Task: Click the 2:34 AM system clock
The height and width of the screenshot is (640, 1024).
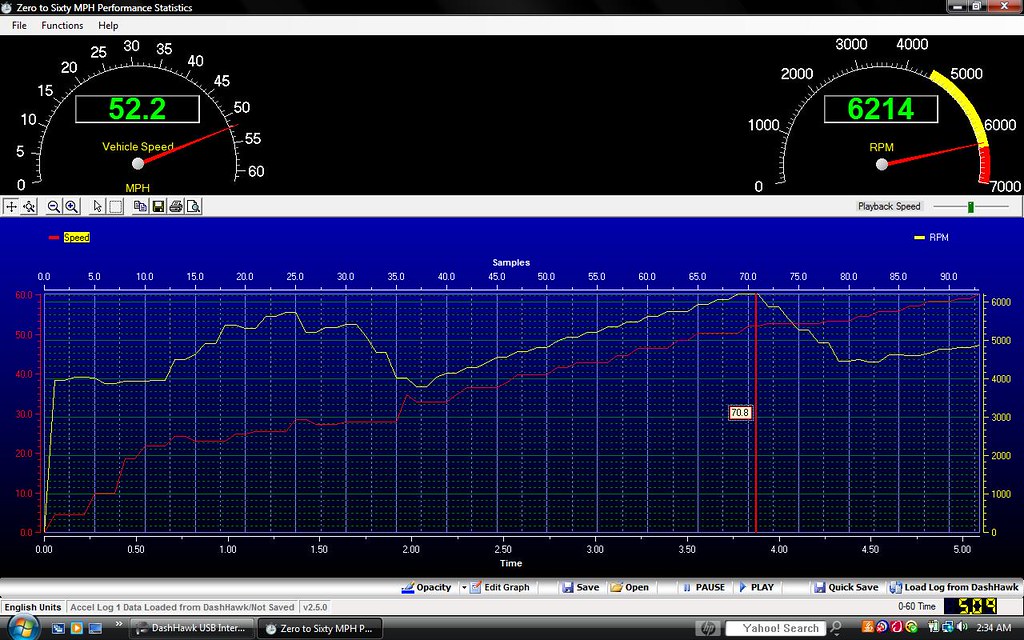Action: [993, 628]
